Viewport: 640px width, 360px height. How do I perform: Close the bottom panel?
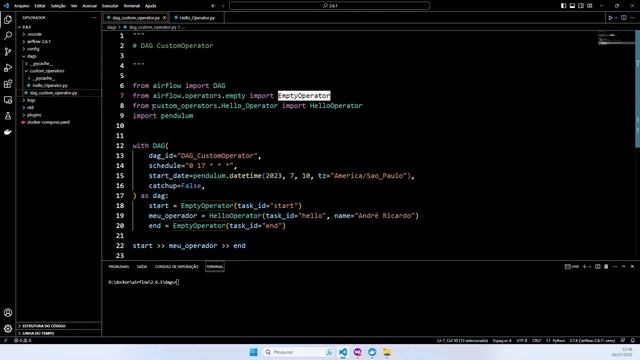click(x=632, y=267)
